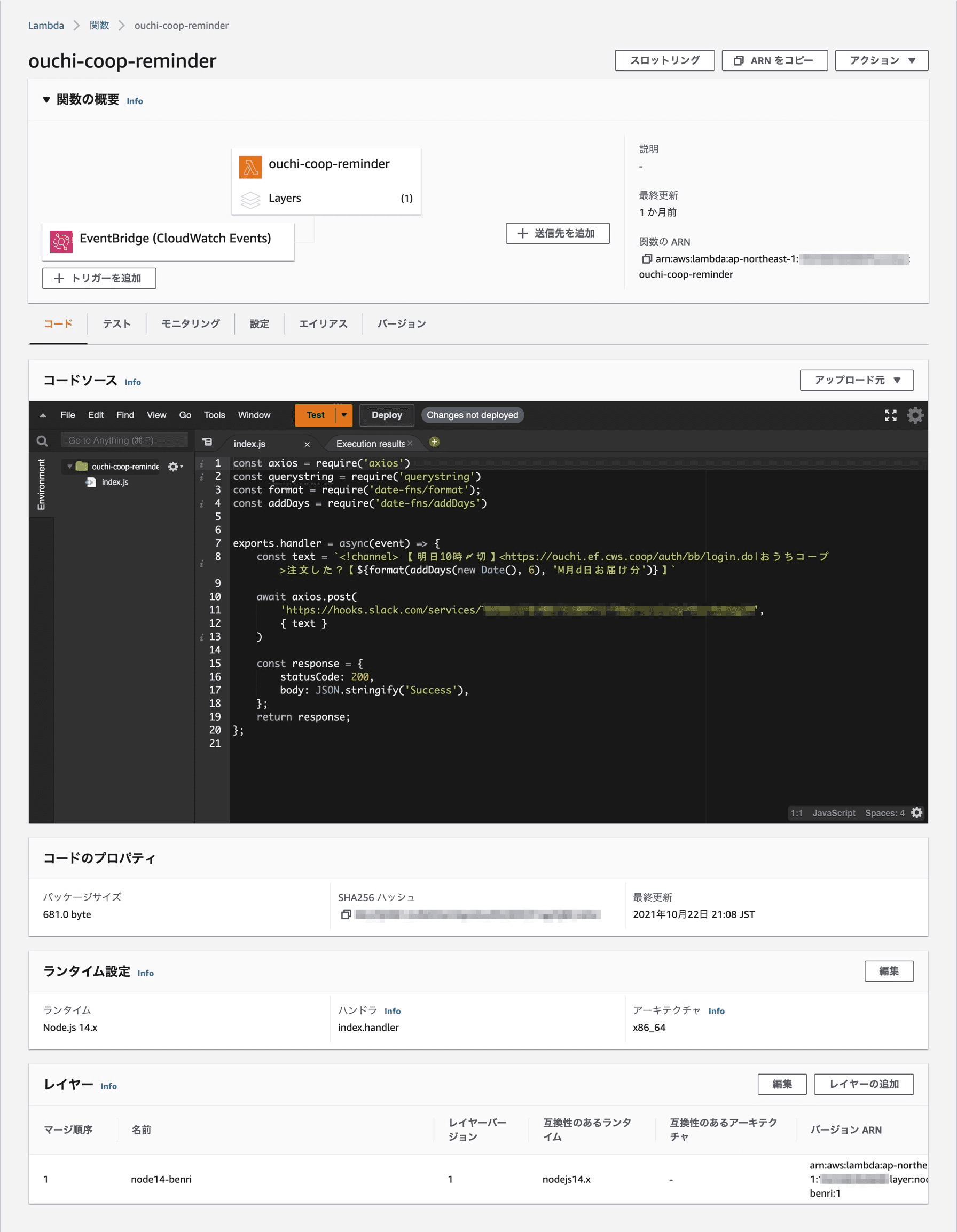The height and width of the screenshot is (1232, 957).
Task: Click the Lambda function icon in the overview
Action: (250, 168)
